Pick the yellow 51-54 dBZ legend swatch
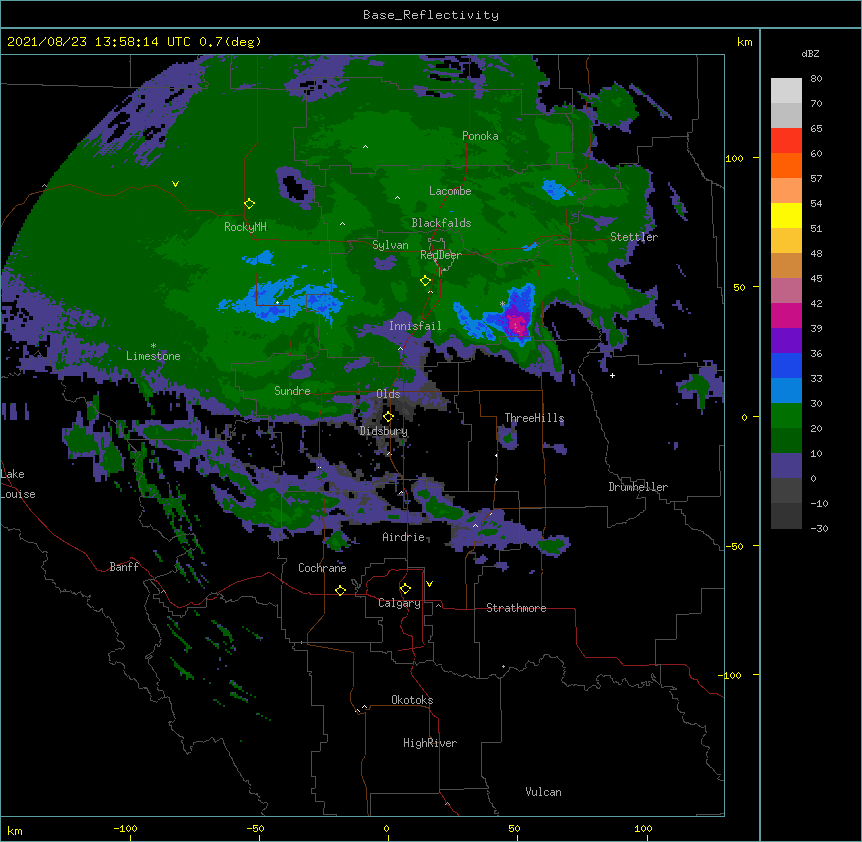The width and height of the screenshot is (862, 842). point(786,215)
